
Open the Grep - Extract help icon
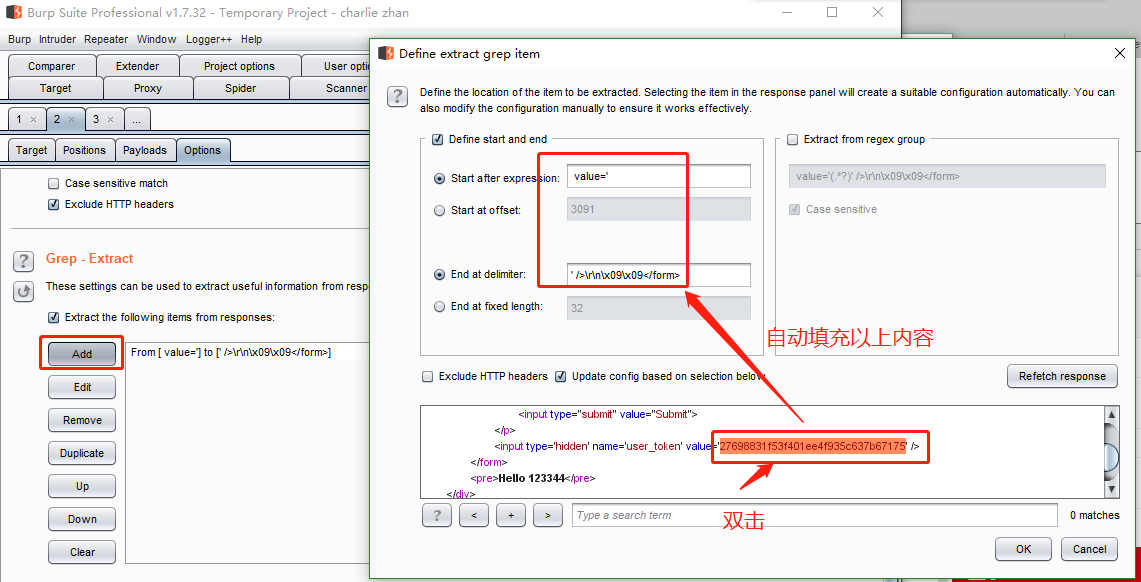pyautogui.click(x=23, y=261)
